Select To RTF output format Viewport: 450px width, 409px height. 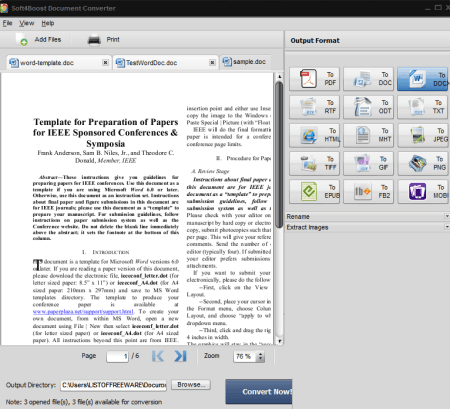(x=314, y=107)
